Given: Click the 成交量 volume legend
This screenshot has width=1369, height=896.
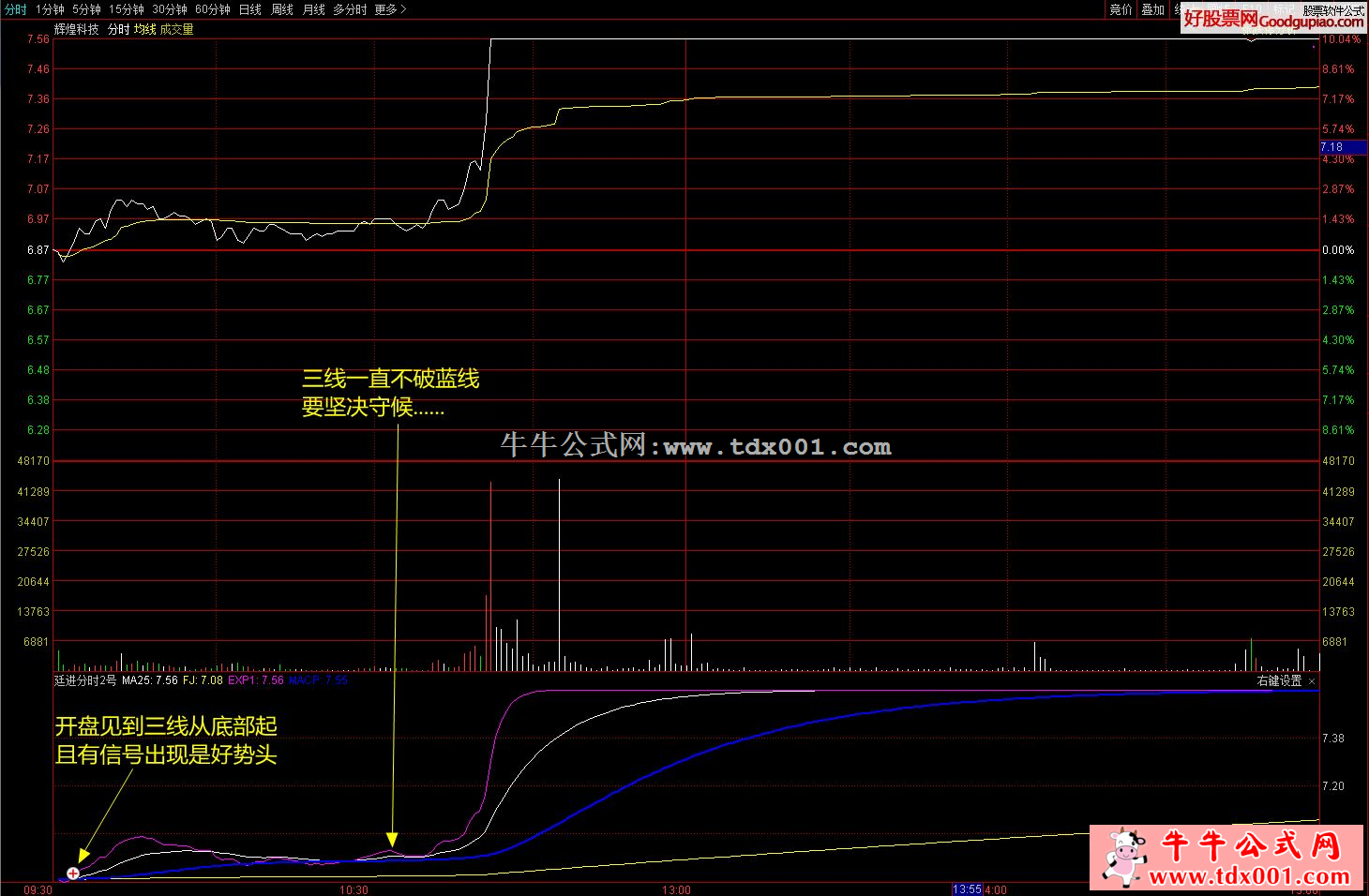Looking at the screenshot, I should click(x=177, y=29).
